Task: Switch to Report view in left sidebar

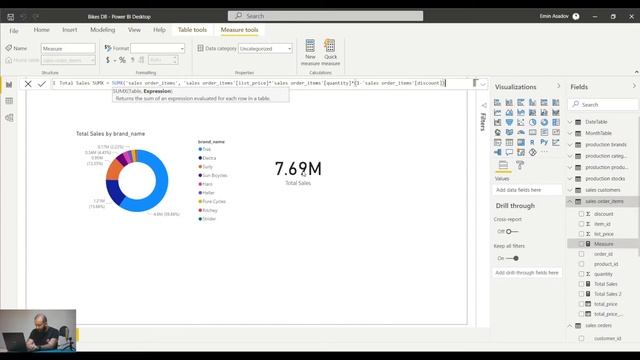Action: click(9, 84)
